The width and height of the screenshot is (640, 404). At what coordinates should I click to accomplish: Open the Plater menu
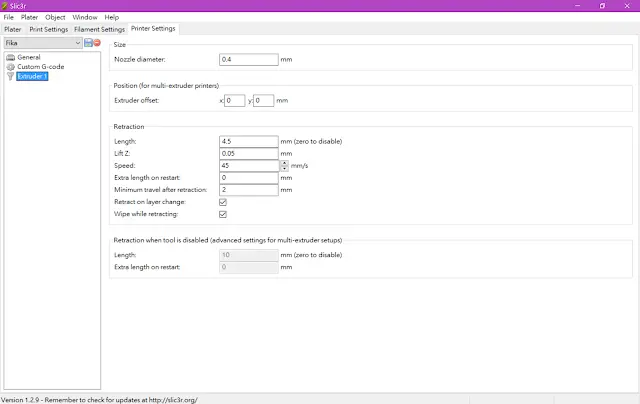click(x=29, y=17)
